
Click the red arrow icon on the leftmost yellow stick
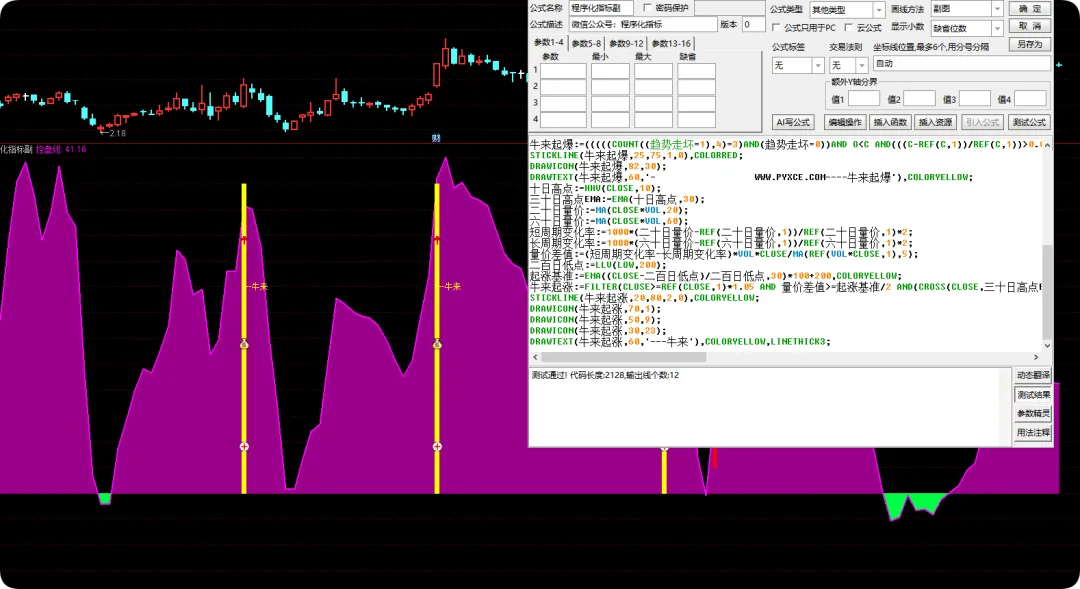(x=244, y=239)
